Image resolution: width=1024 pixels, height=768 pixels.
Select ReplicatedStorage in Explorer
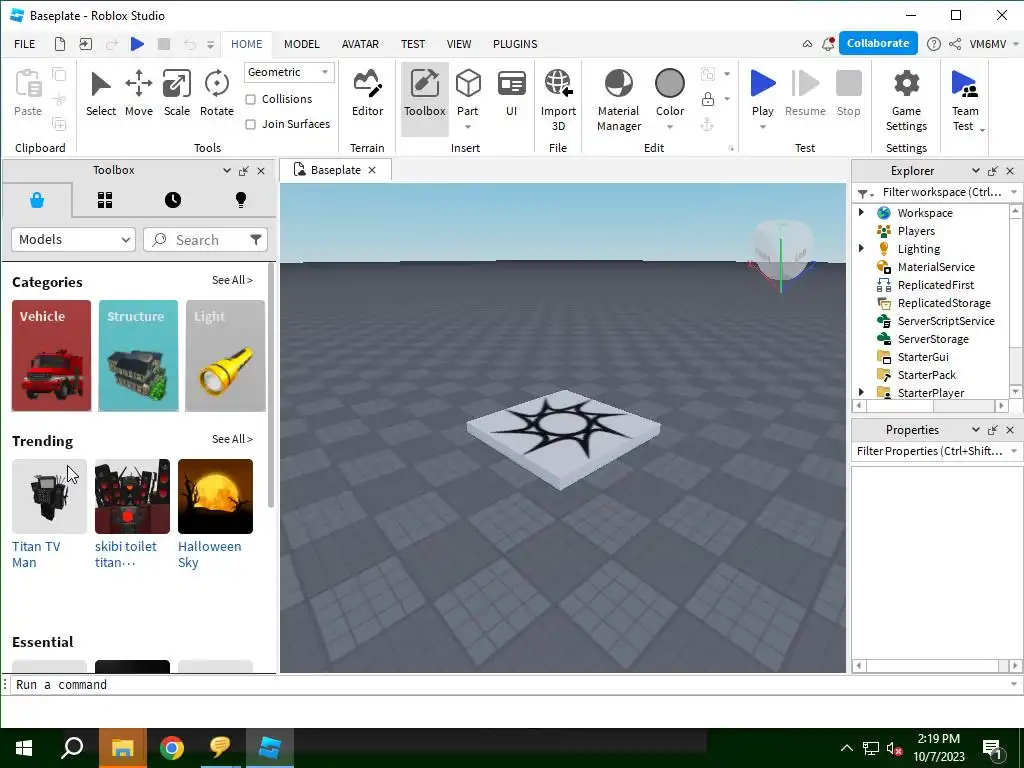(944, 303)
